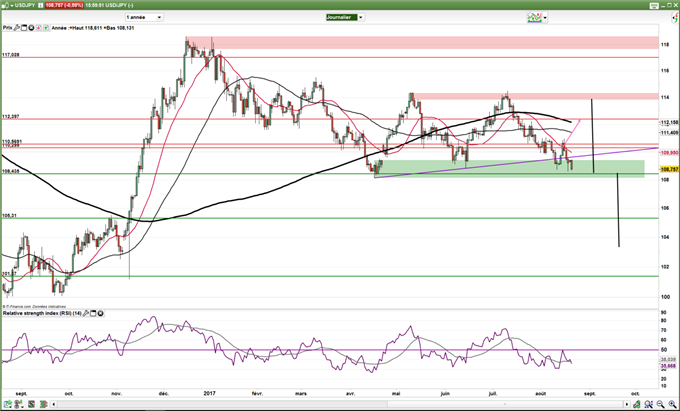Screen dimensions: 680x411
Task: Click the red 109,950 price axis tag
Action: [669, 153]
